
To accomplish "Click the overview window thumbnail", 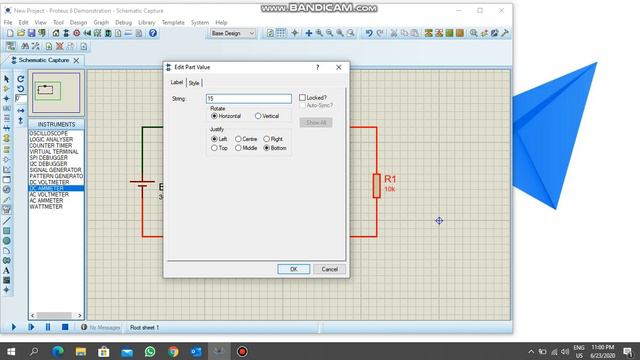I will click(x=56, y=93).
